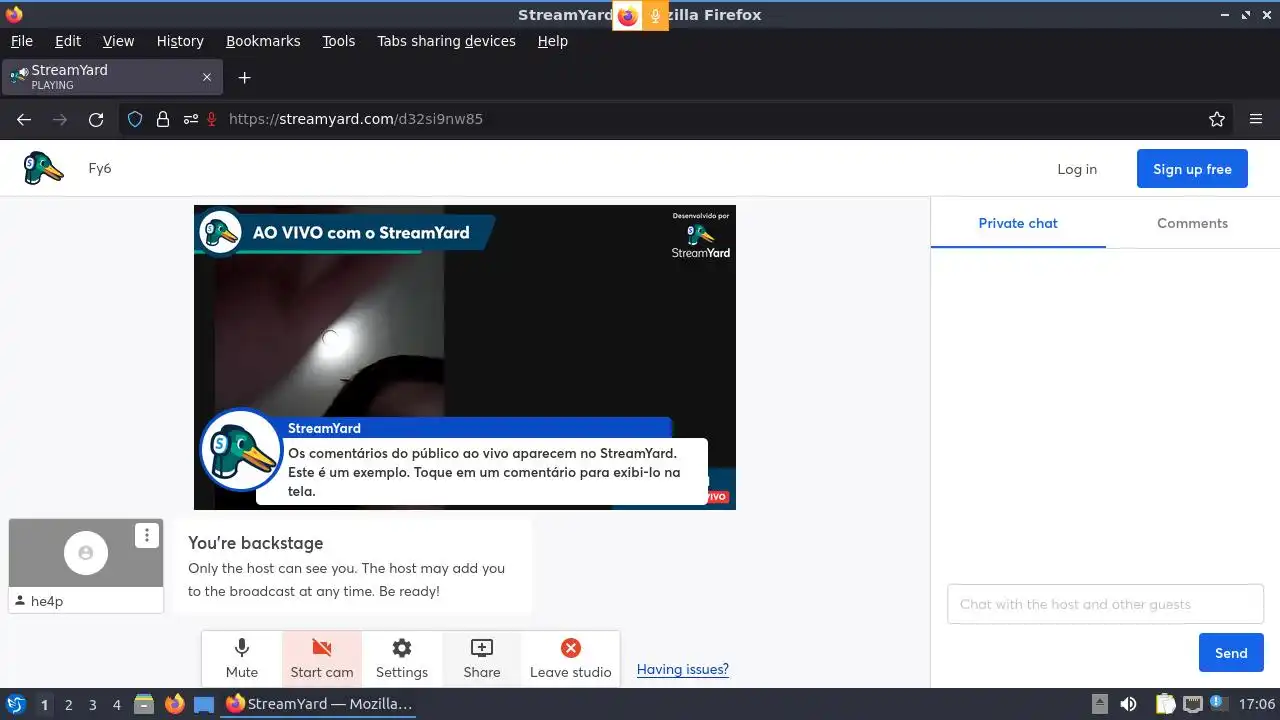Open the History menu
1280x720 pixels.
[180, 41]
